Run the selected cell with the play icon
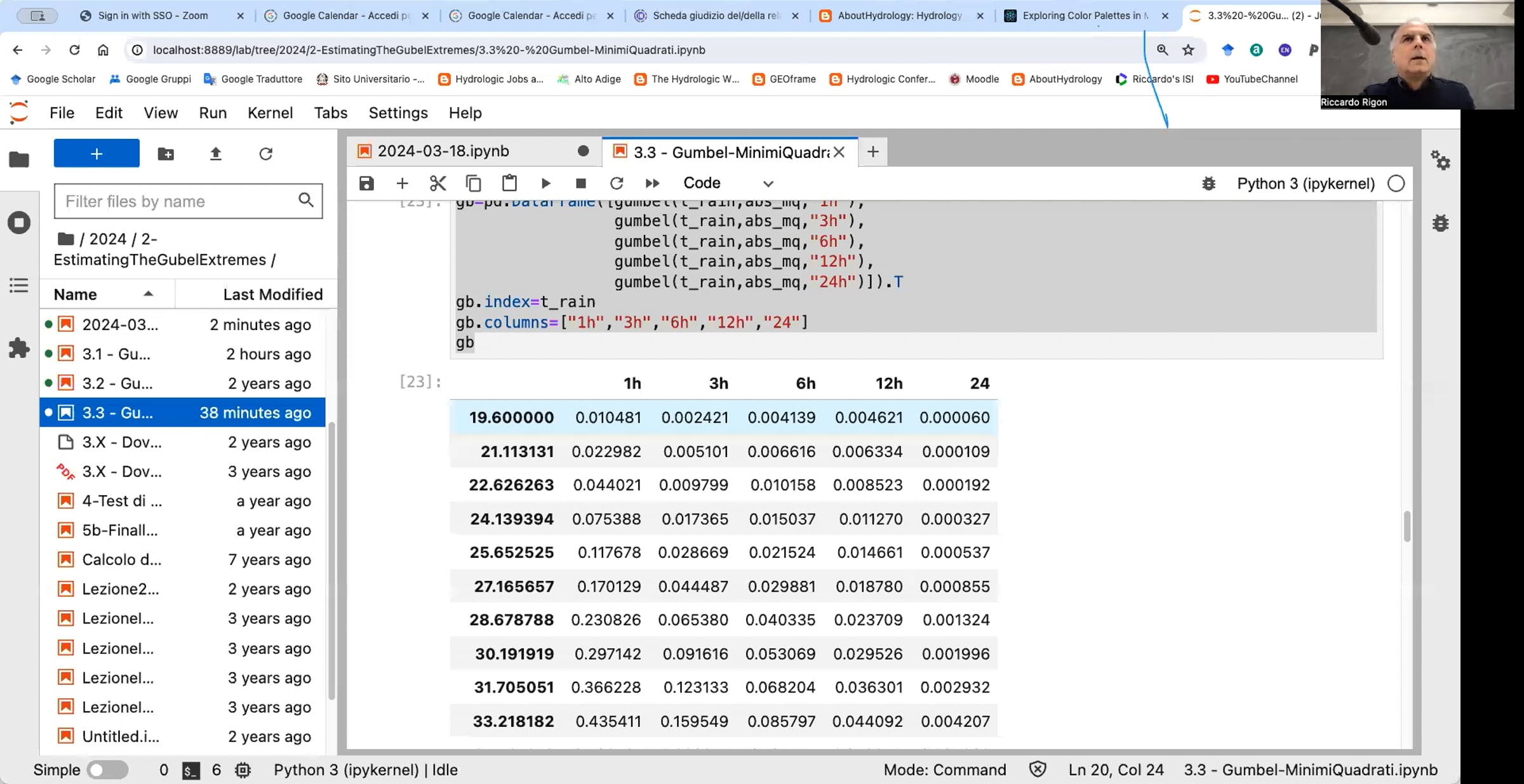Screen dimensions: 1524x784 click(x=545, y=183)
